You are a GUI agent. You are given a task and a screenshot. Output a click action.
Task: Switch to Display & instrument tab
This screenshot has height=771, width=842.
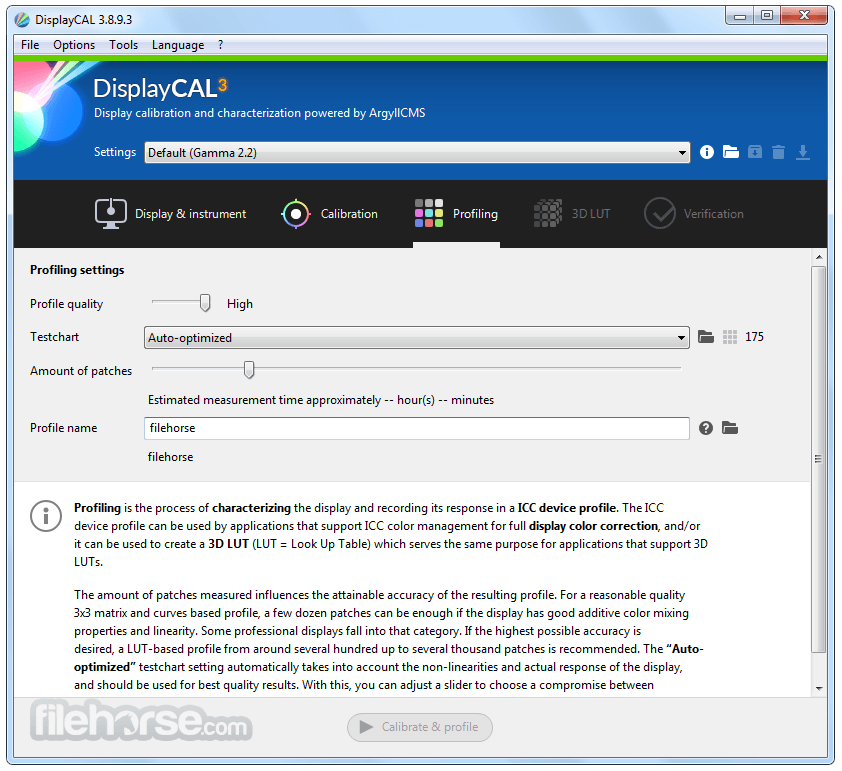[x=170, y=214]
